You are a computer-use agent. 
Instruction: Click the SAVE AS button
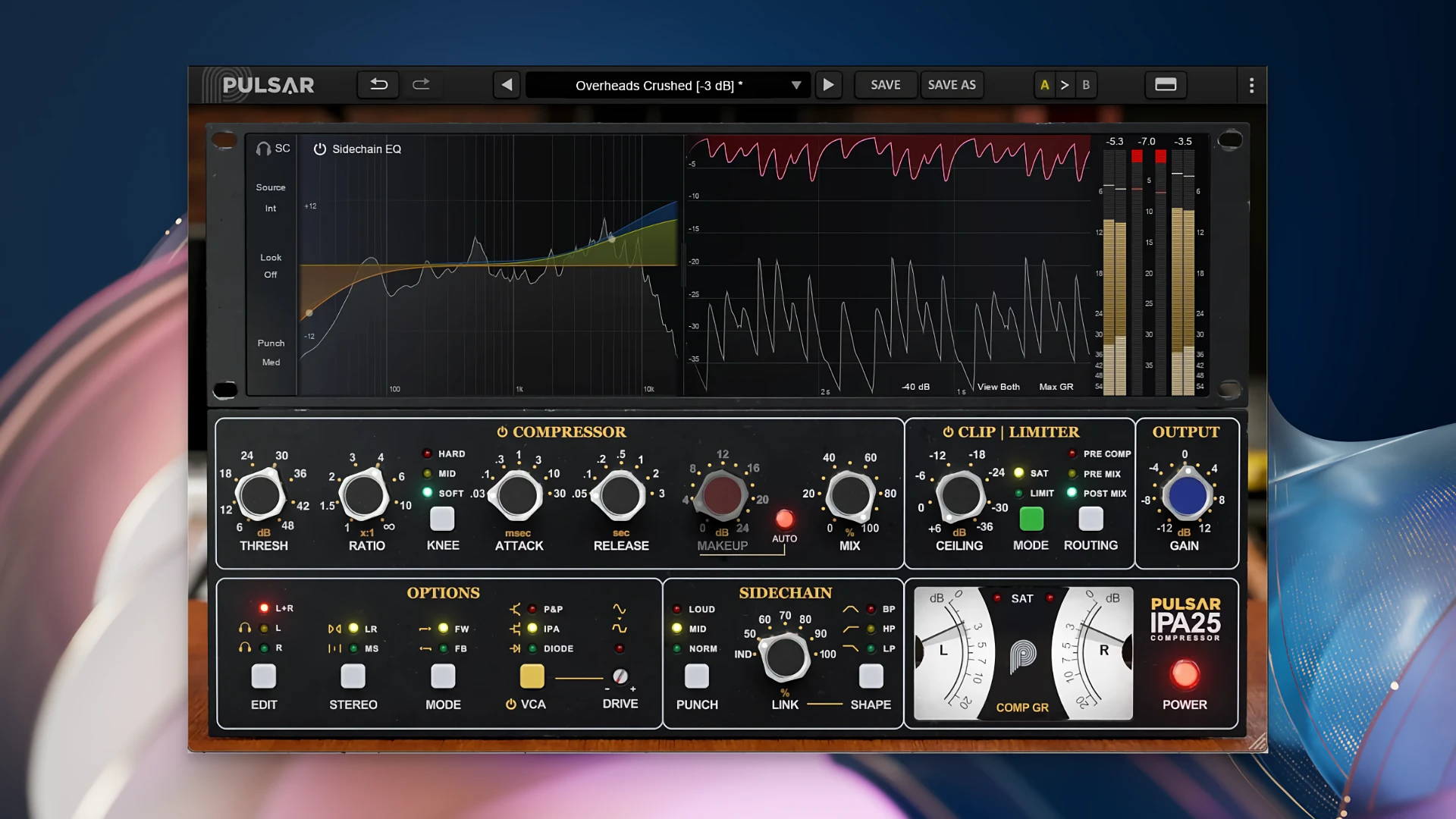pyautogui.click(x=952, y=84)
